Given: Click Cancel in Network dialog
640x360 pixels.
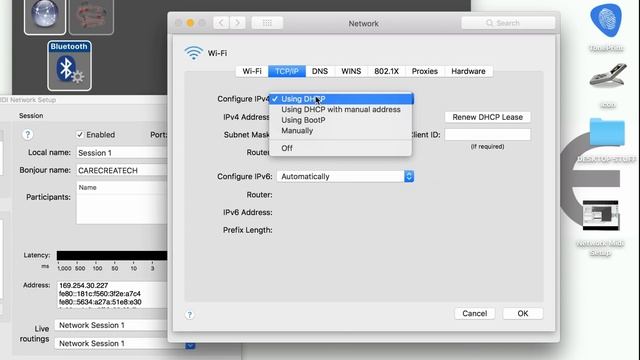Looking at the screenshot, I should pos(474,313).
